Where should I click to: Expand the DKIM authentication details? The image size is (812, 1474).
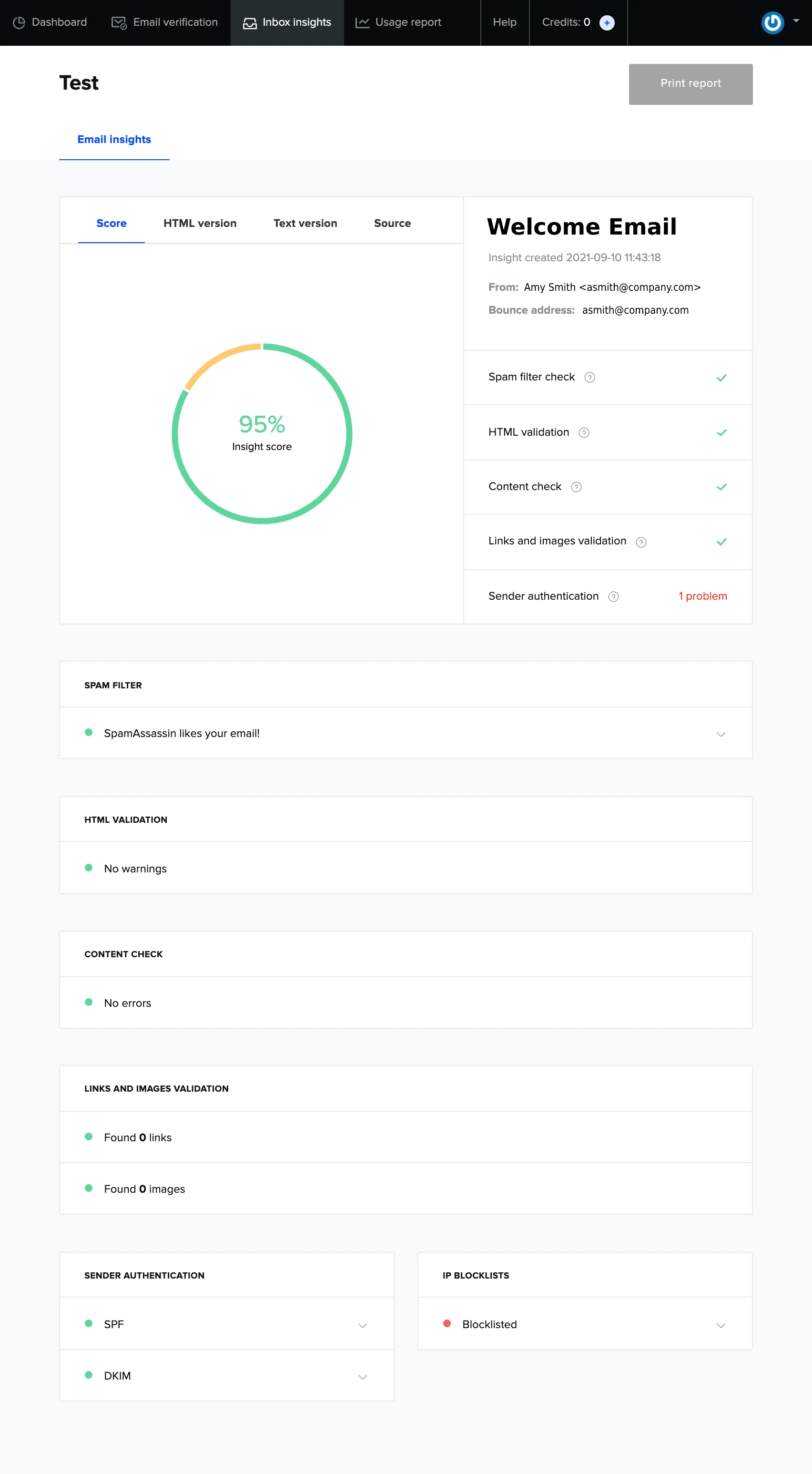[x=363, y=1377]
